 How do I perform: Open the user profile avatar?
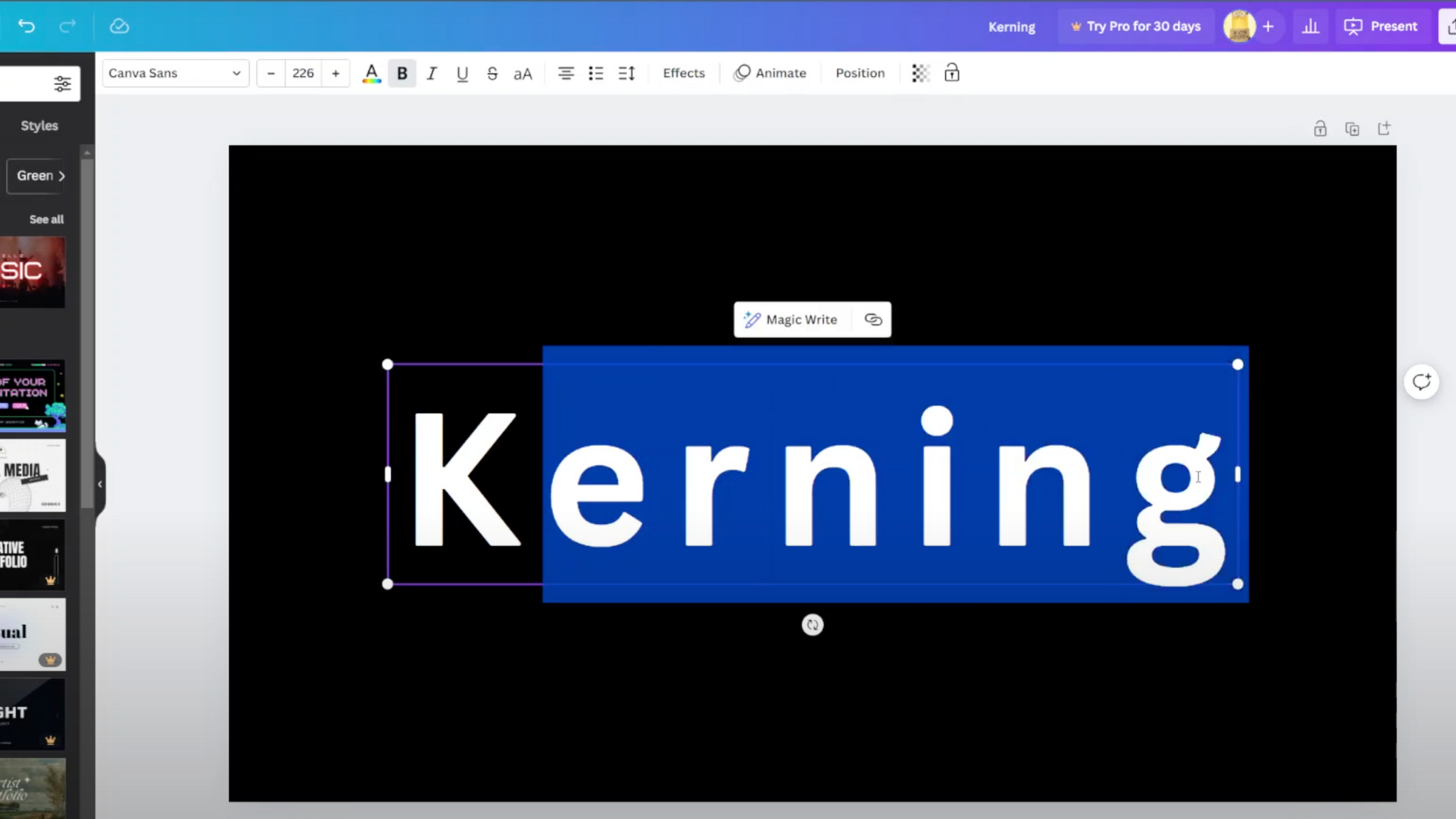point(1239,26)
